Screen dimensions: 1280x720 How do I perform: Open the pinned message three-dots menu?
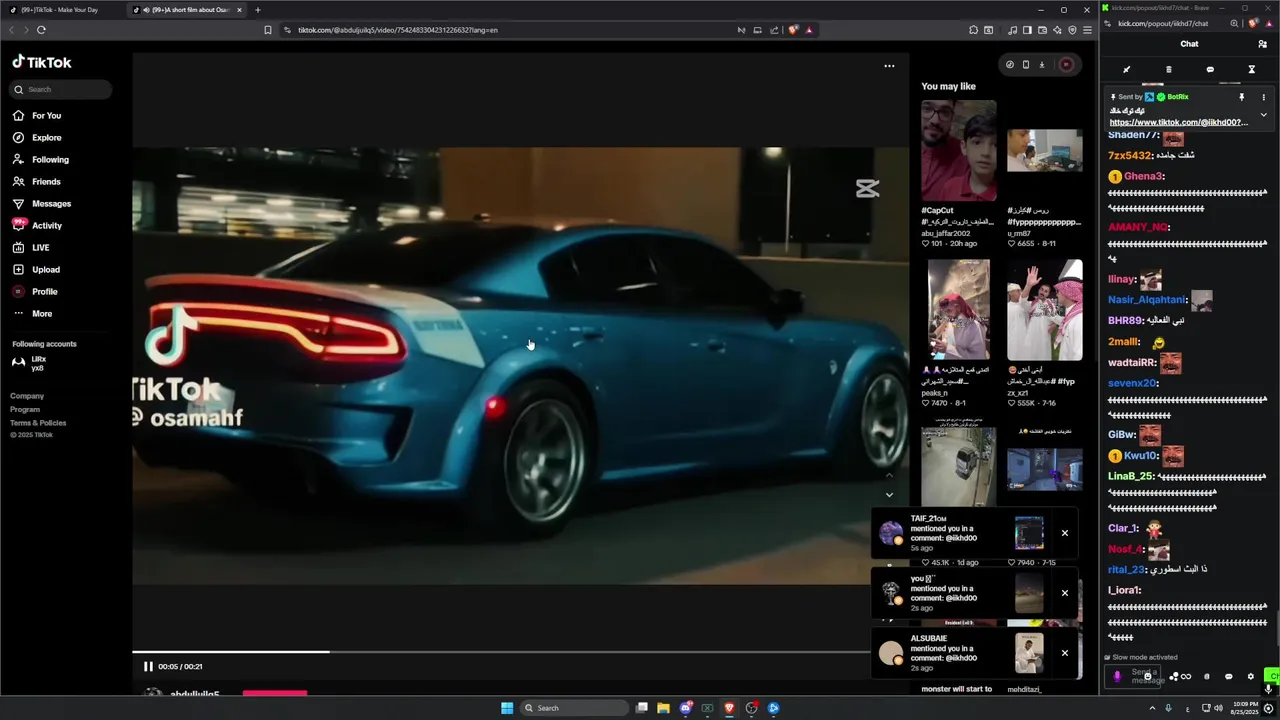pos(1263,97)
